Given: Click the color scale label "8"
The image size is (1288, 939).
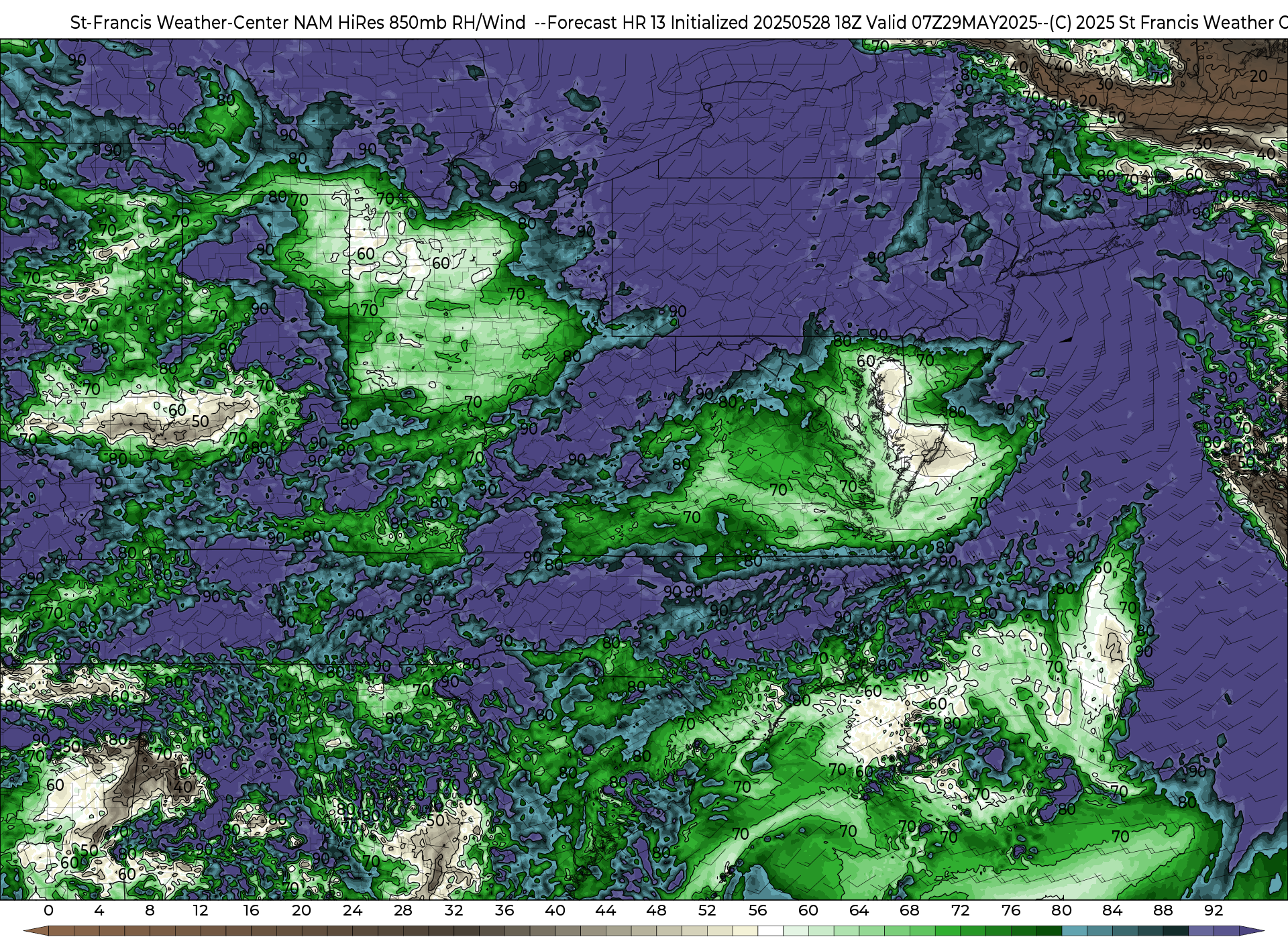Looking at the screenshot, I should click(150, 910).
